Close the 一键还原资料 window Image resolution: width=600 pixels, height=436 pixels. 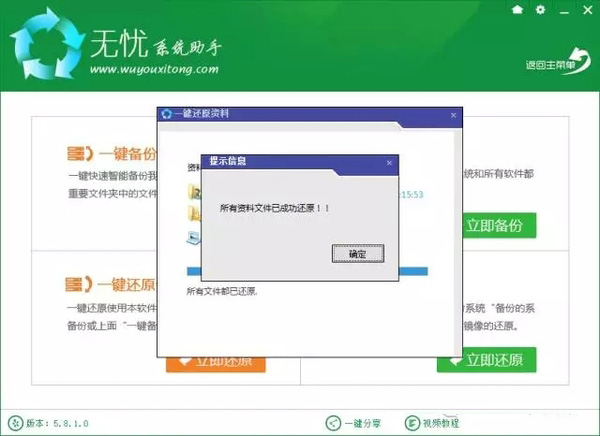point(453,115)
